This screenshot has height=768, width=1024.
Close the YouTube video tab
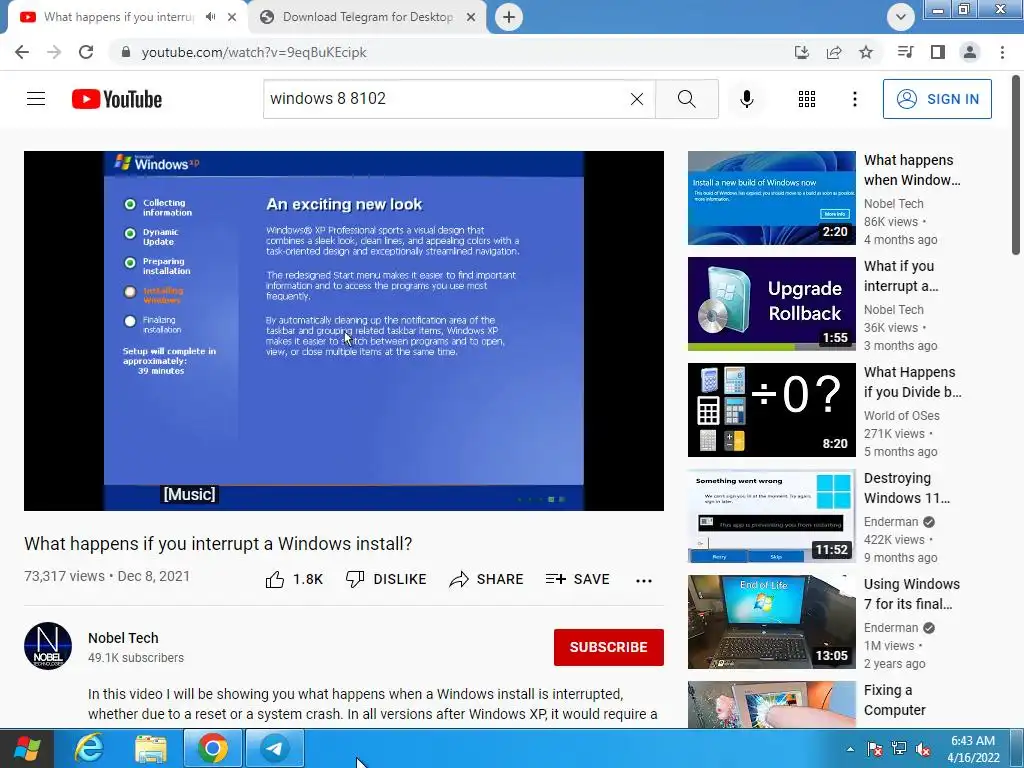coord(232,17)
